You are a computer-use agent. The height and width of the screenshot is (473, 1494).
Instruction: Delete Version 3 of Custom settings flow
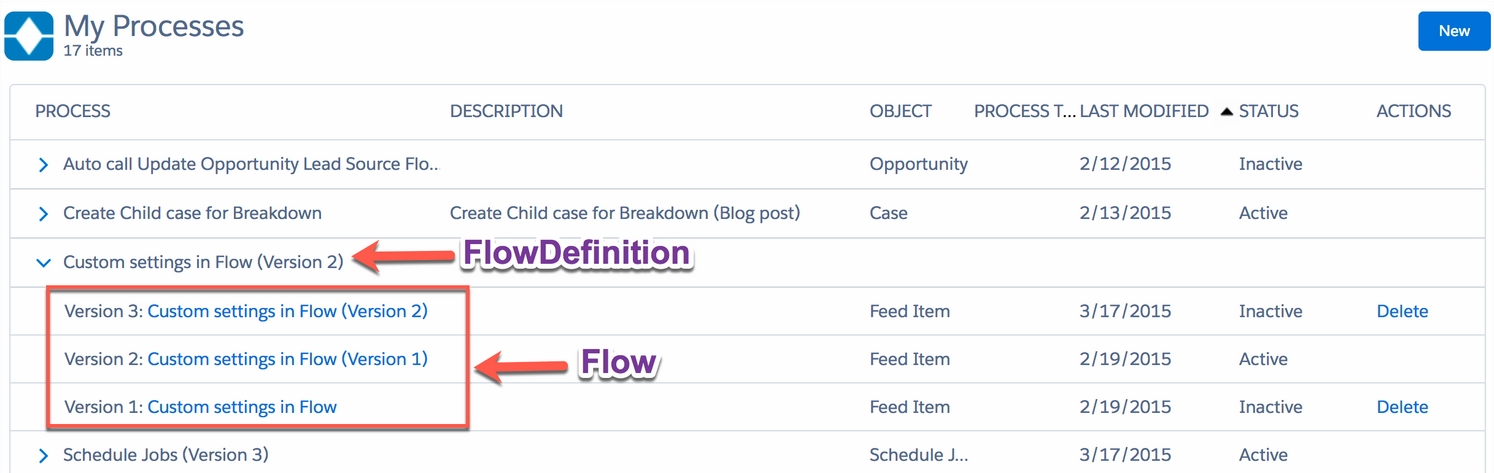coord(1402,311)
